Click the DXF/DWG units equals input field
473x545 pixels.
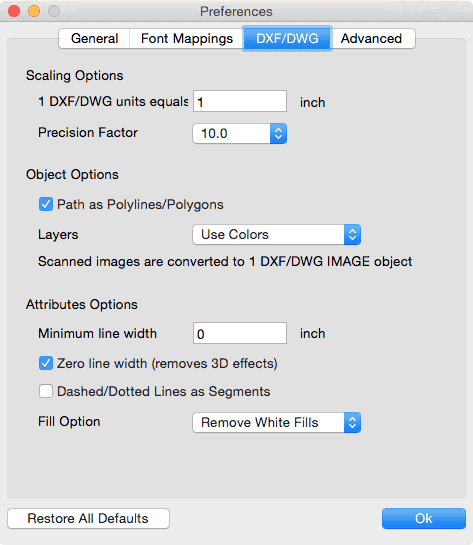pos(240,101)
